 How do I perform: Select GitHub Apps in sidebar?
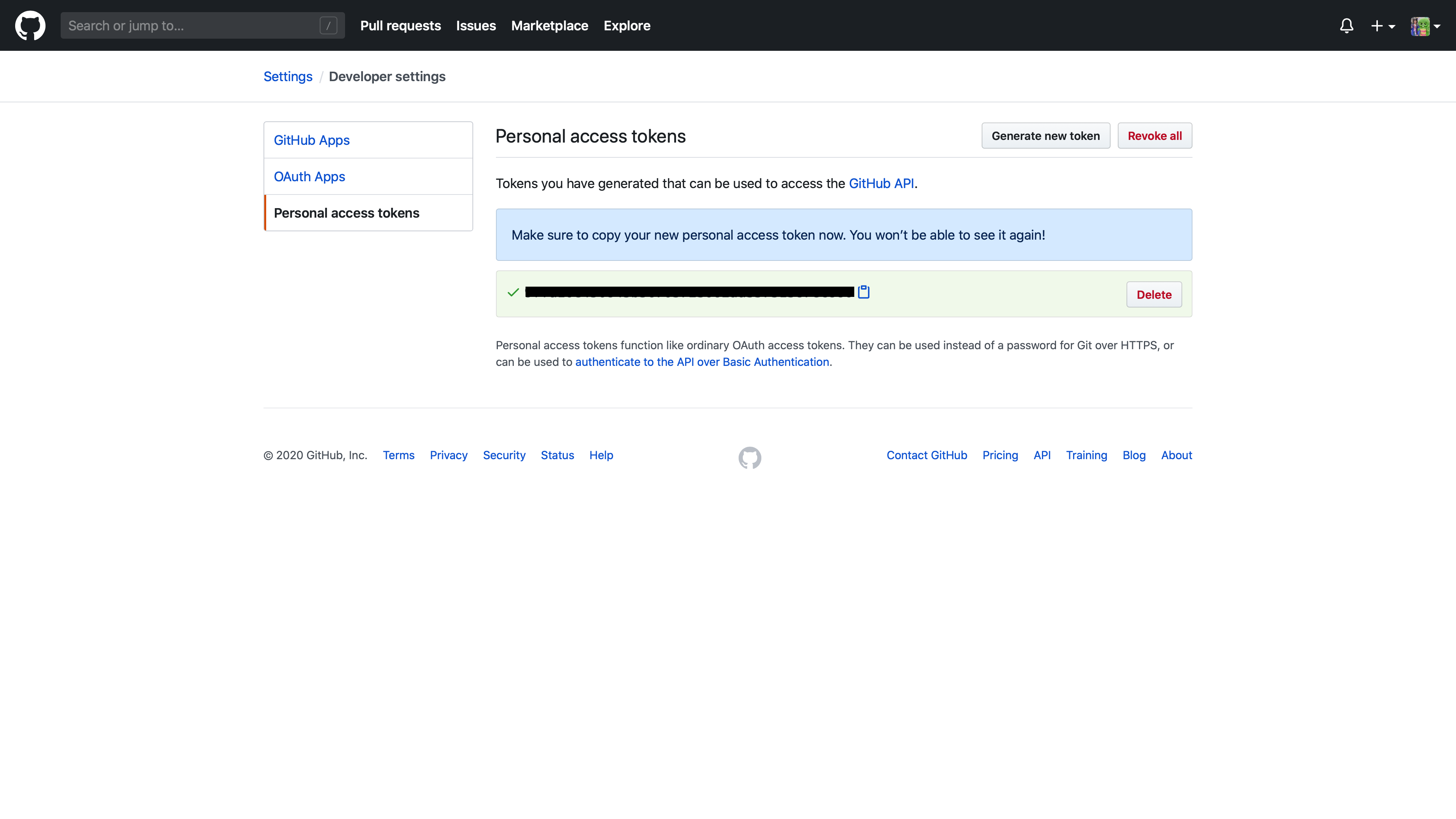368,140
